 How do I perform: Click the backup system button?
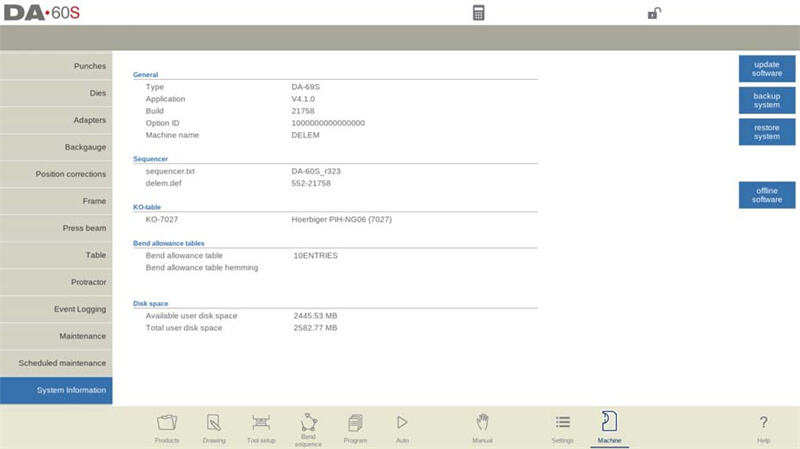click(767, 100)
